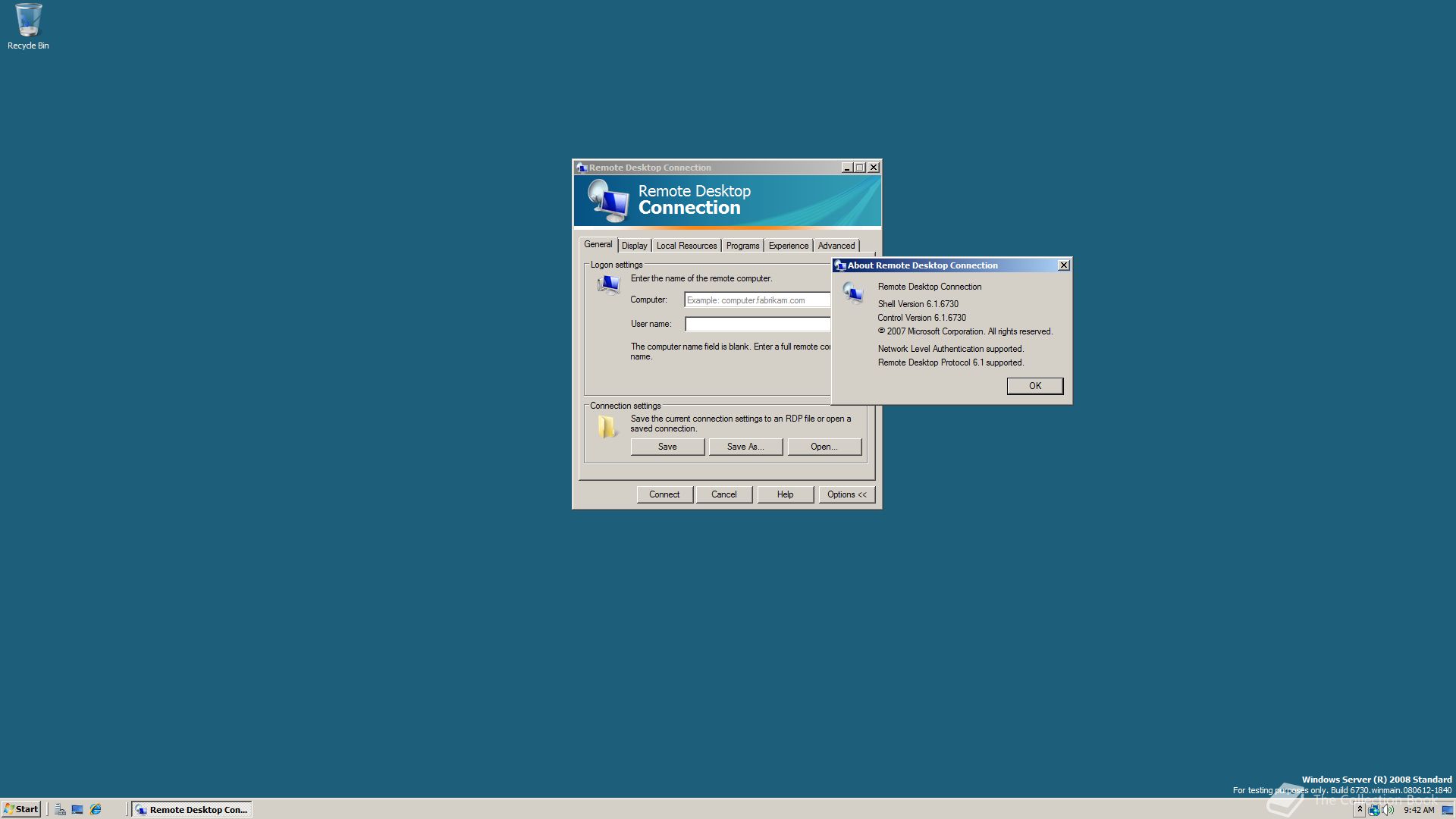1456x819 pixels.
Task: Click the network tray icon
Action: point(1374,810)
